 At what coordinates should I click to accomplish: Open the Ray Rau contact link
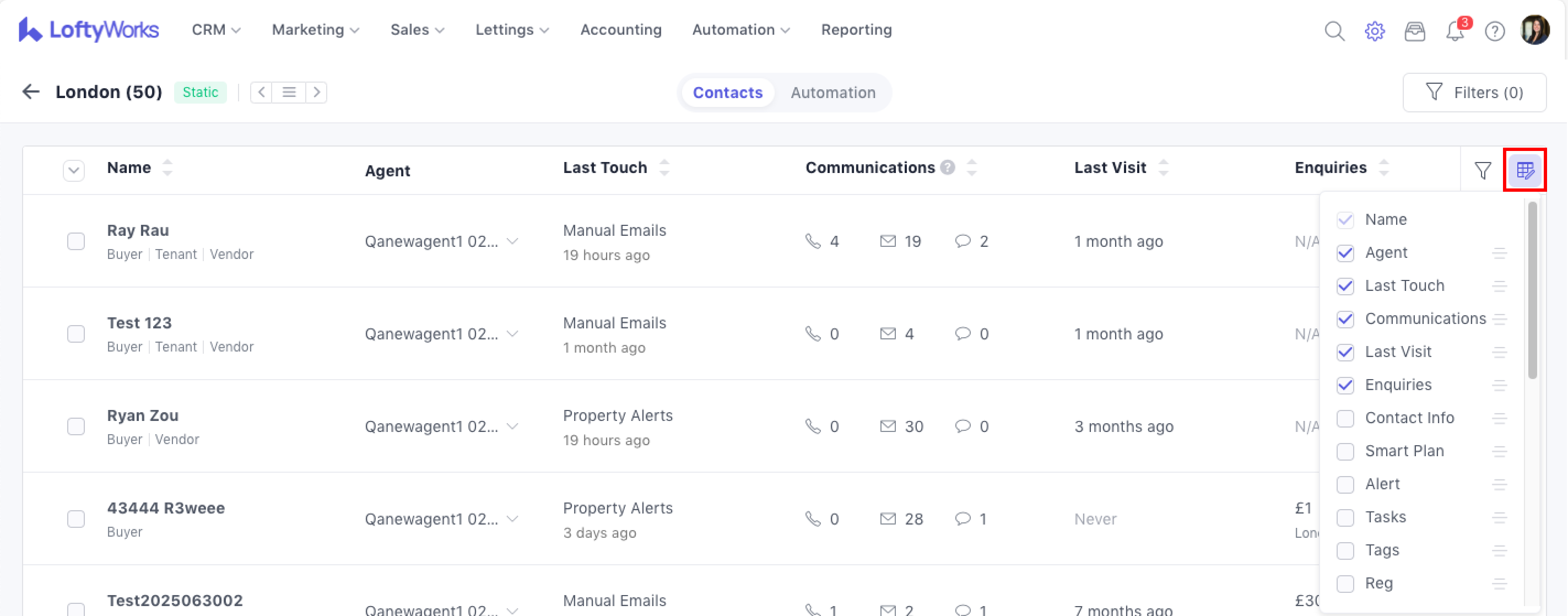[x=138, y=230]
